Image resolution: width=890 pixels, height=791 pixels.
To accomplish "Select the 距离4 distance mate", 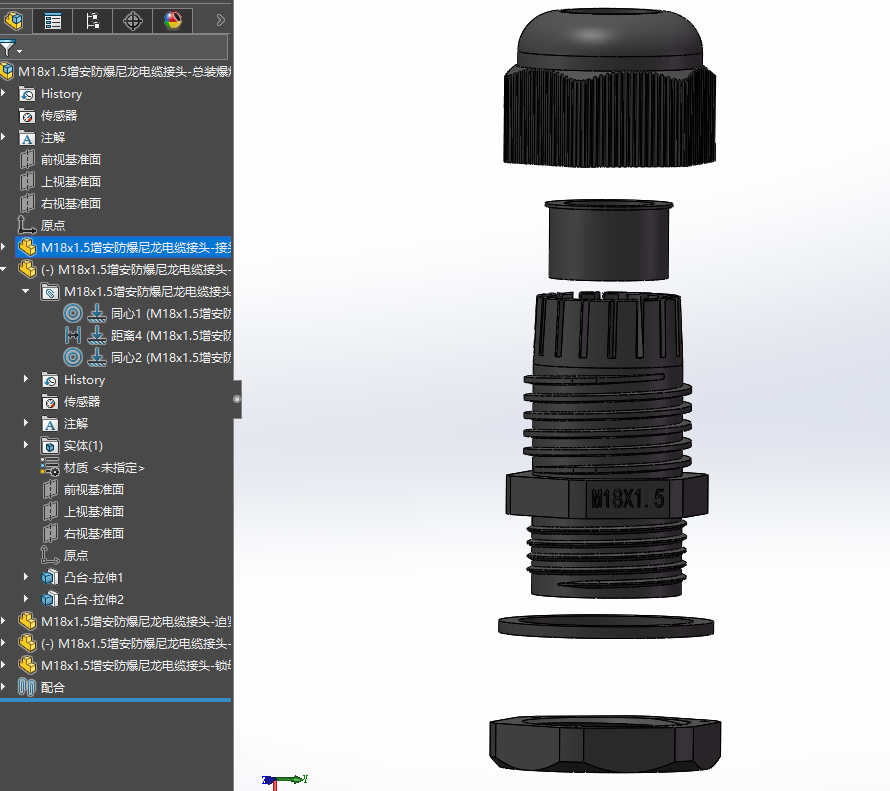I will [x=170, y=336].
